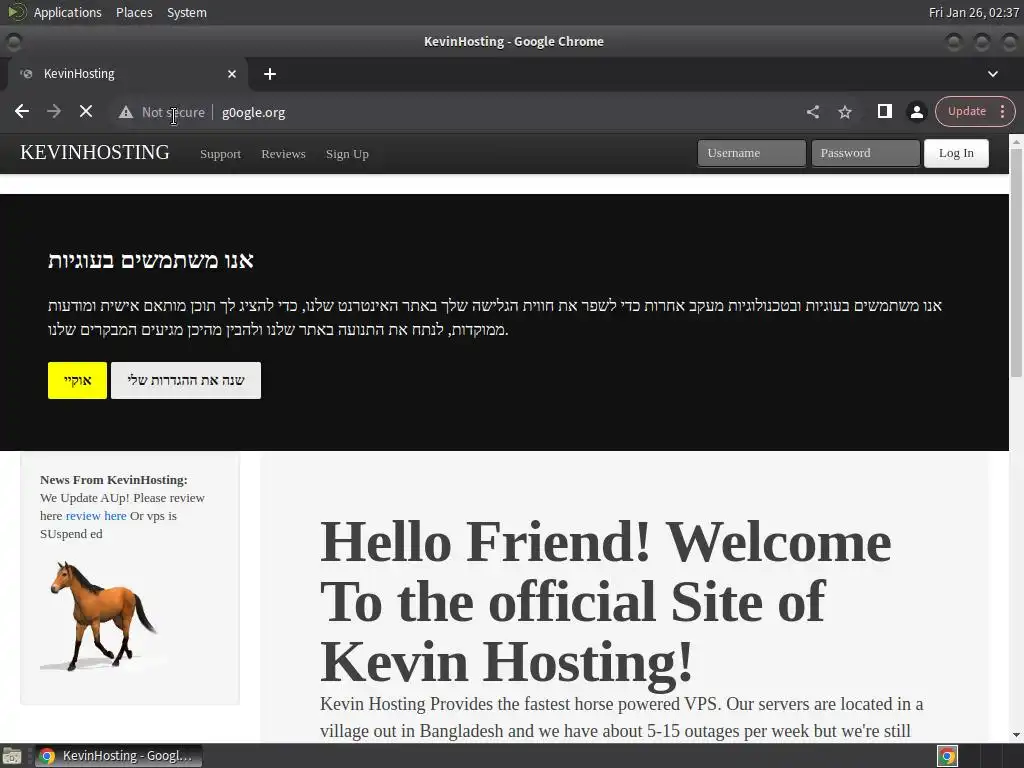The image size is (1024, 768).
Task: Open the side panel icon
Action: point(884,112)
